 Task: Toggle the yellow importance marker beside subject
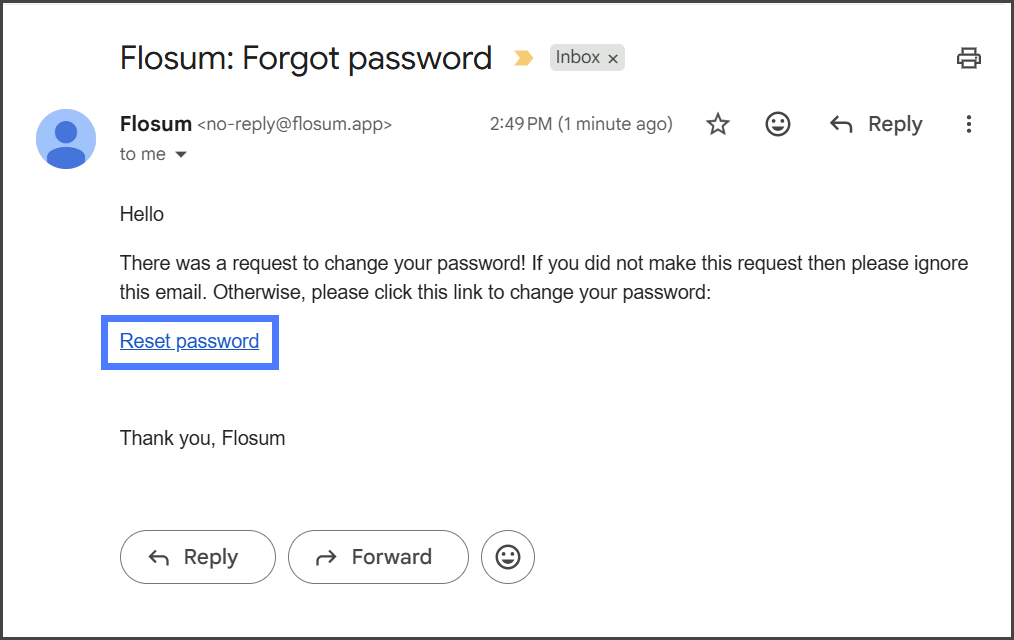click(523, 58)
